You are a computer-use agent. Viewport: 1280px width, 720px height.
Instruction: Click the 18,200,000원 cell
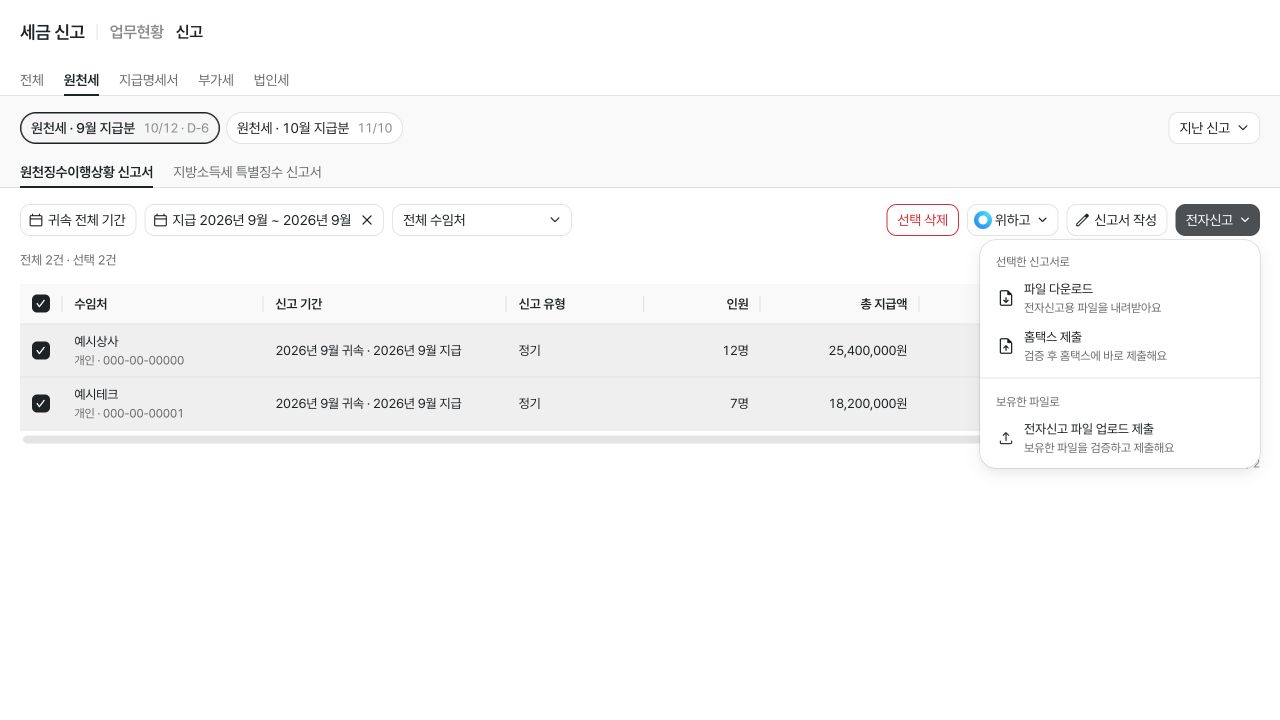[x=868, y=403]
